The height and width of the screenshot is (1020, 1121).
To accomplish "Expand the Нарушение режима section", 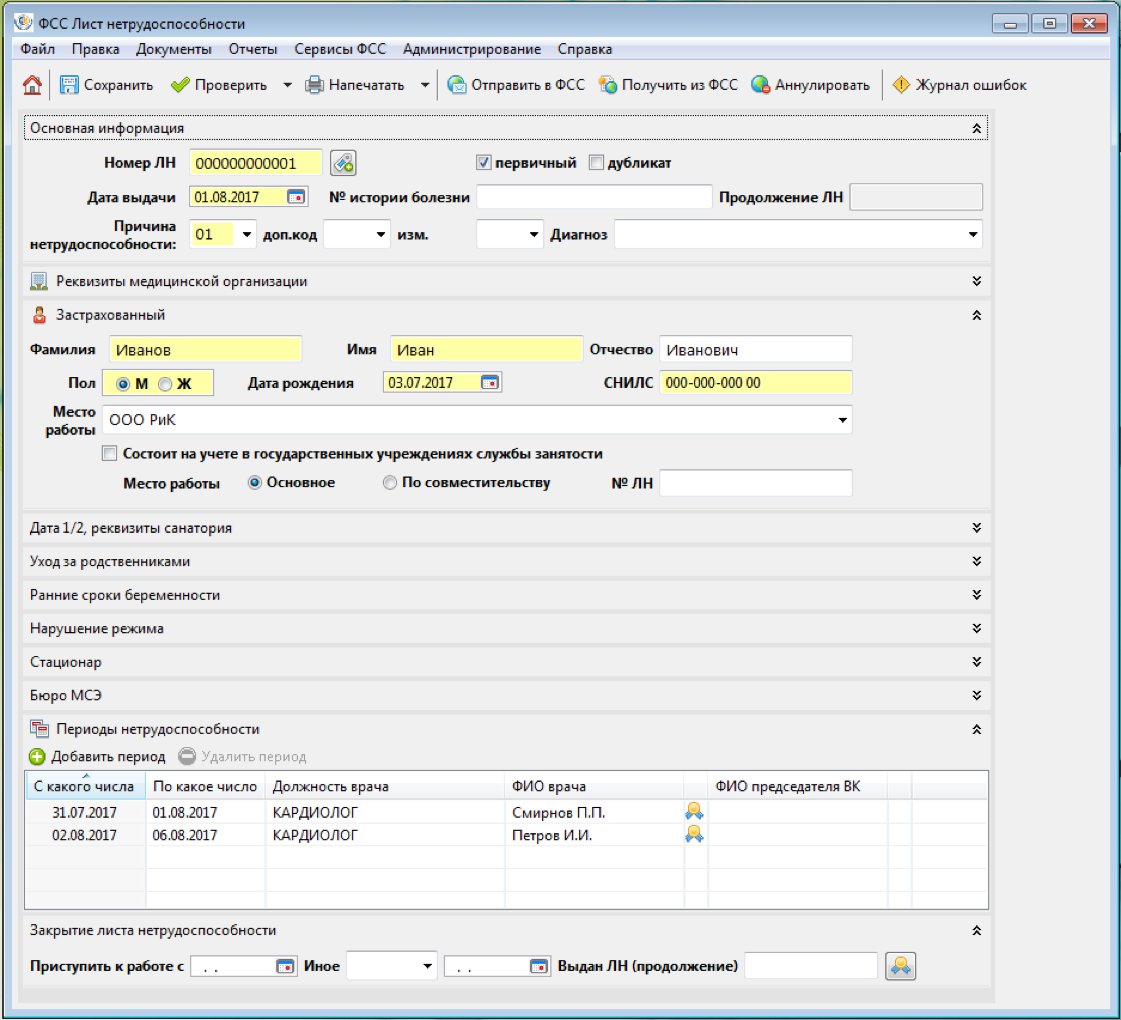I will tap(976, 629).
